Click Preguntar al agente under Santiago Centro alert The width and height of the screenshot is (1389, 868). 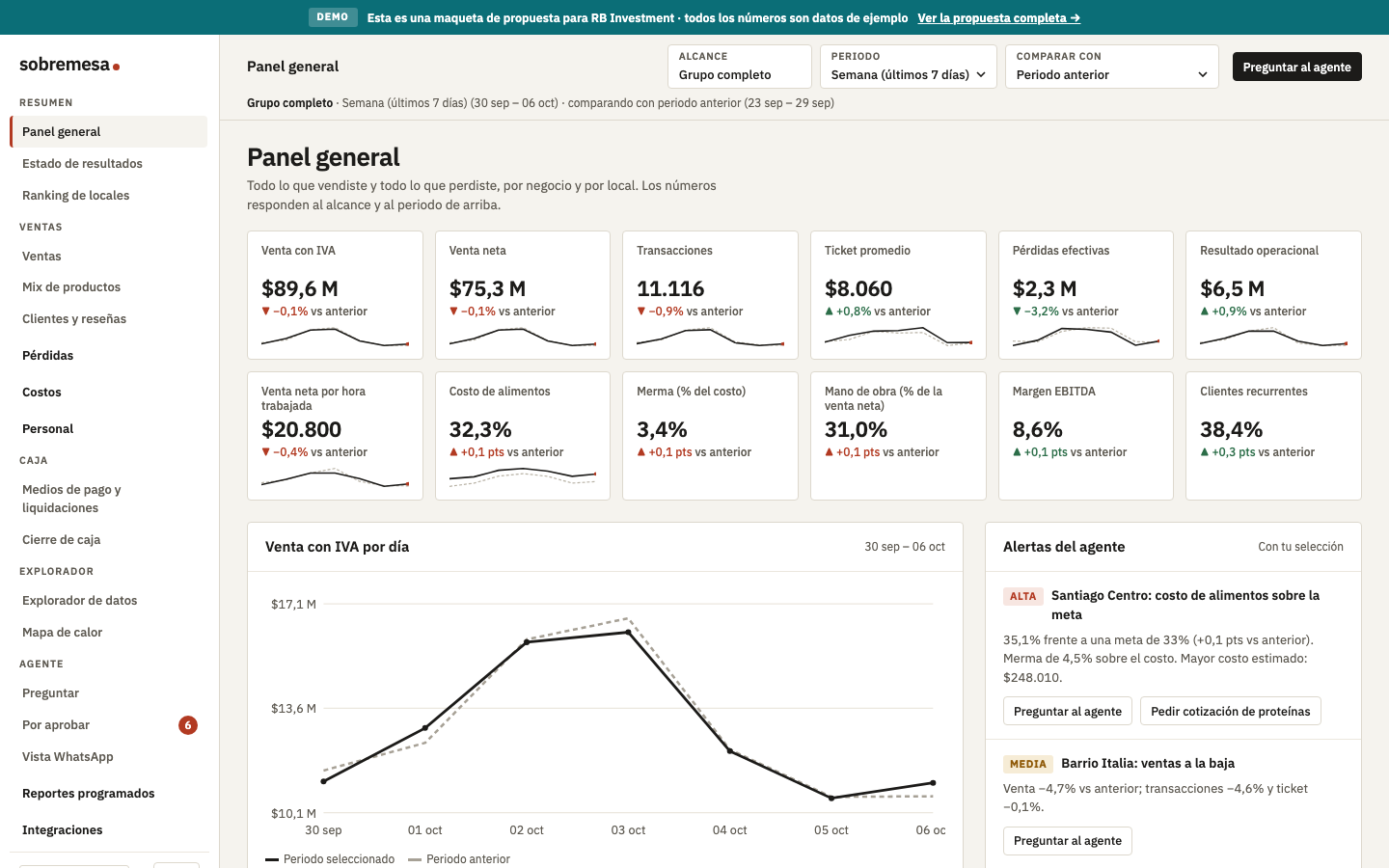[x=1068, y=712]
